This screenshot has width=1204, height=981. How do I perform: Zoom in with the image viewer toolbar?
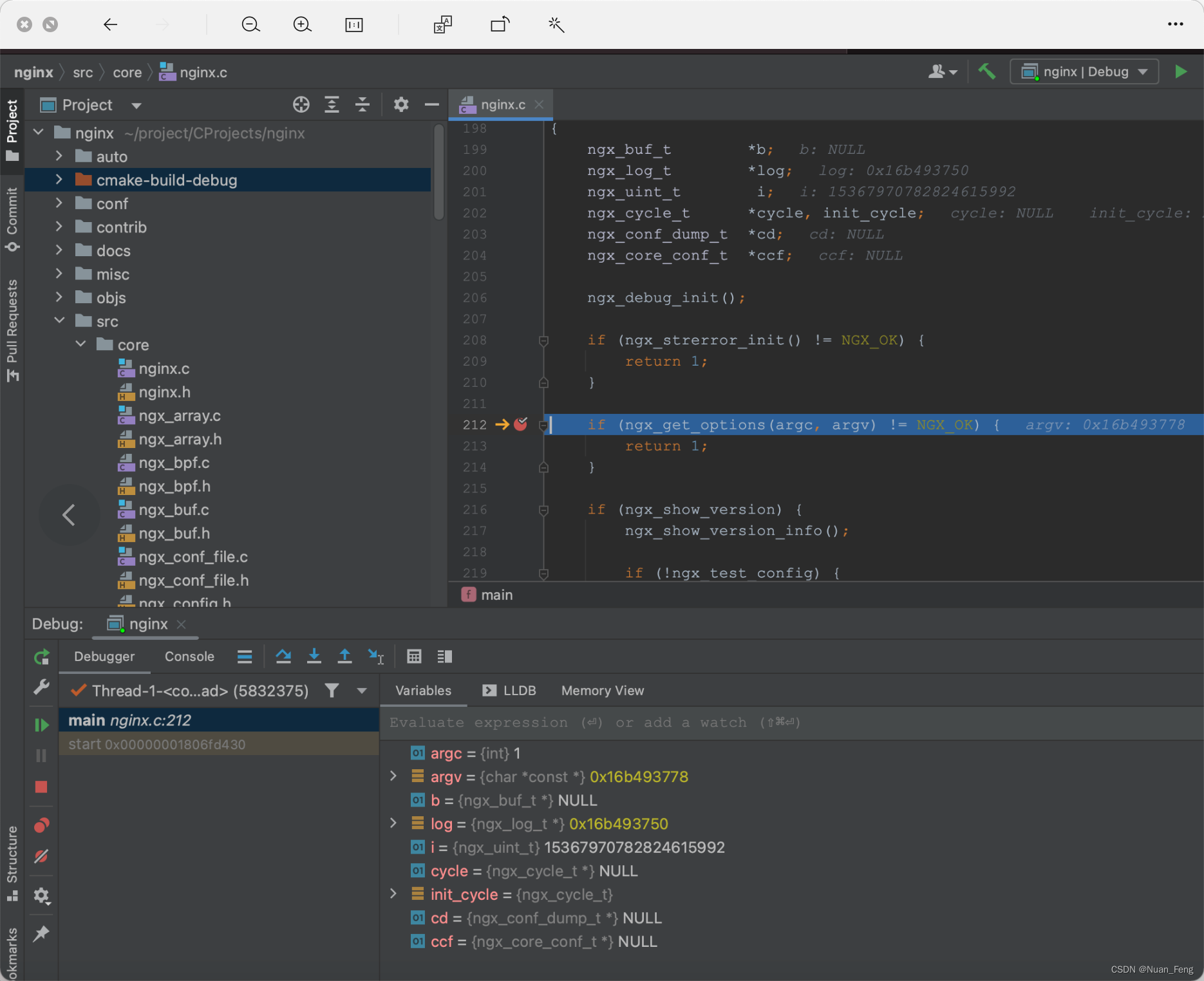[302, 25]
